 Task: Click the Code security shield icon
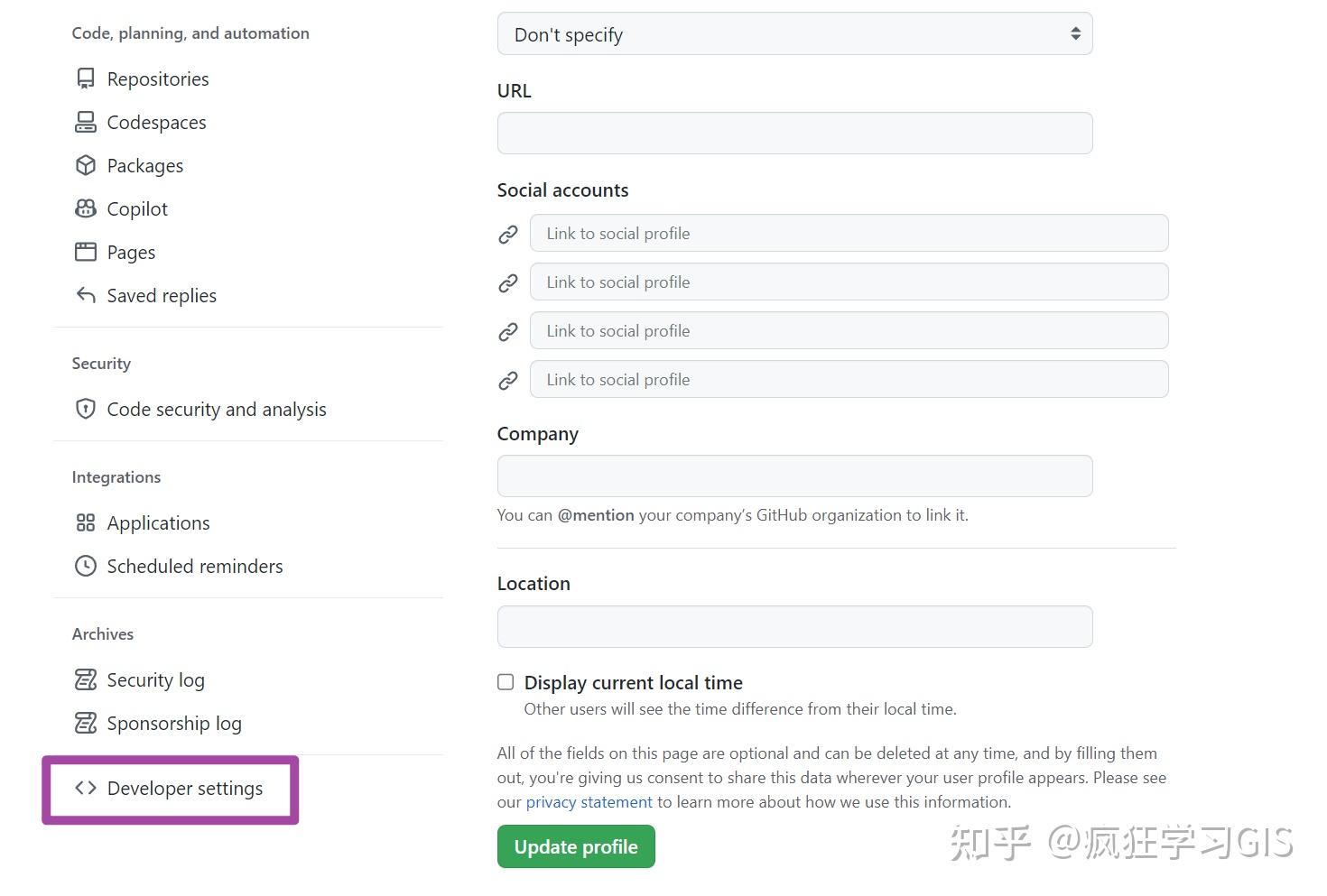click(x=86, y=409)
